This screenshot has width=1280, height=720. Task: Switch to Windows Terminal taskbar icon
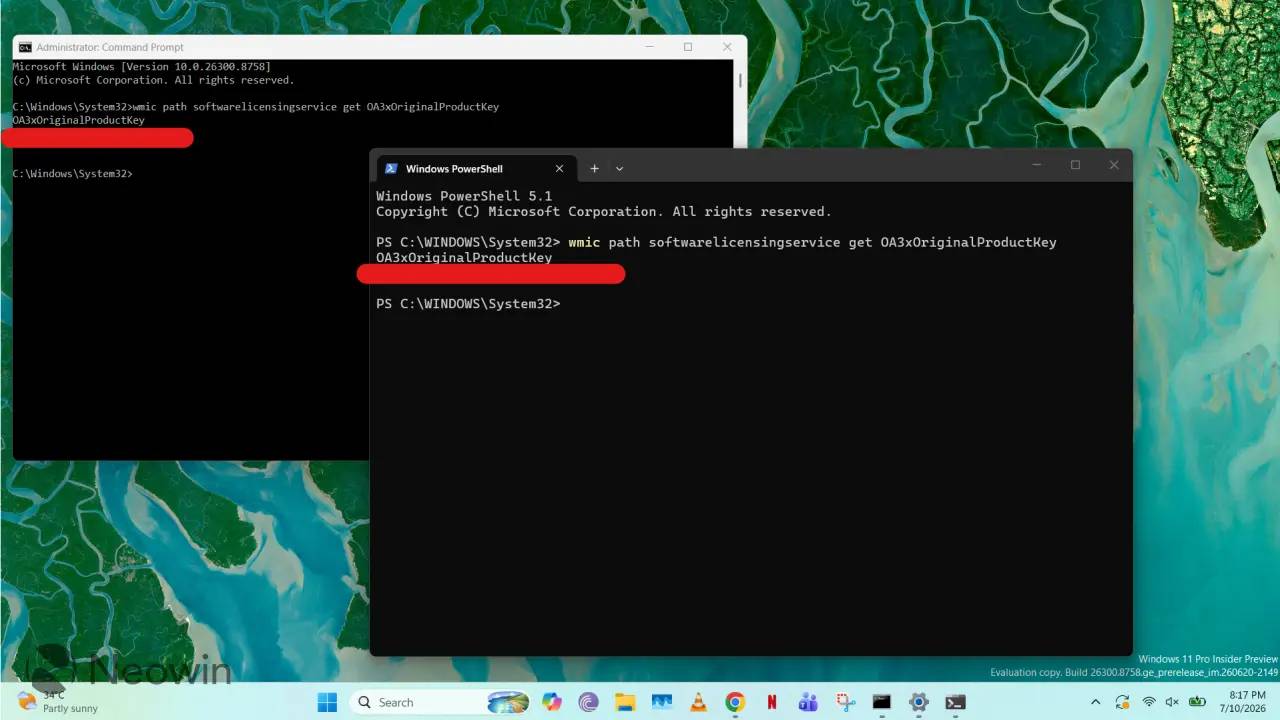[955, 702]
